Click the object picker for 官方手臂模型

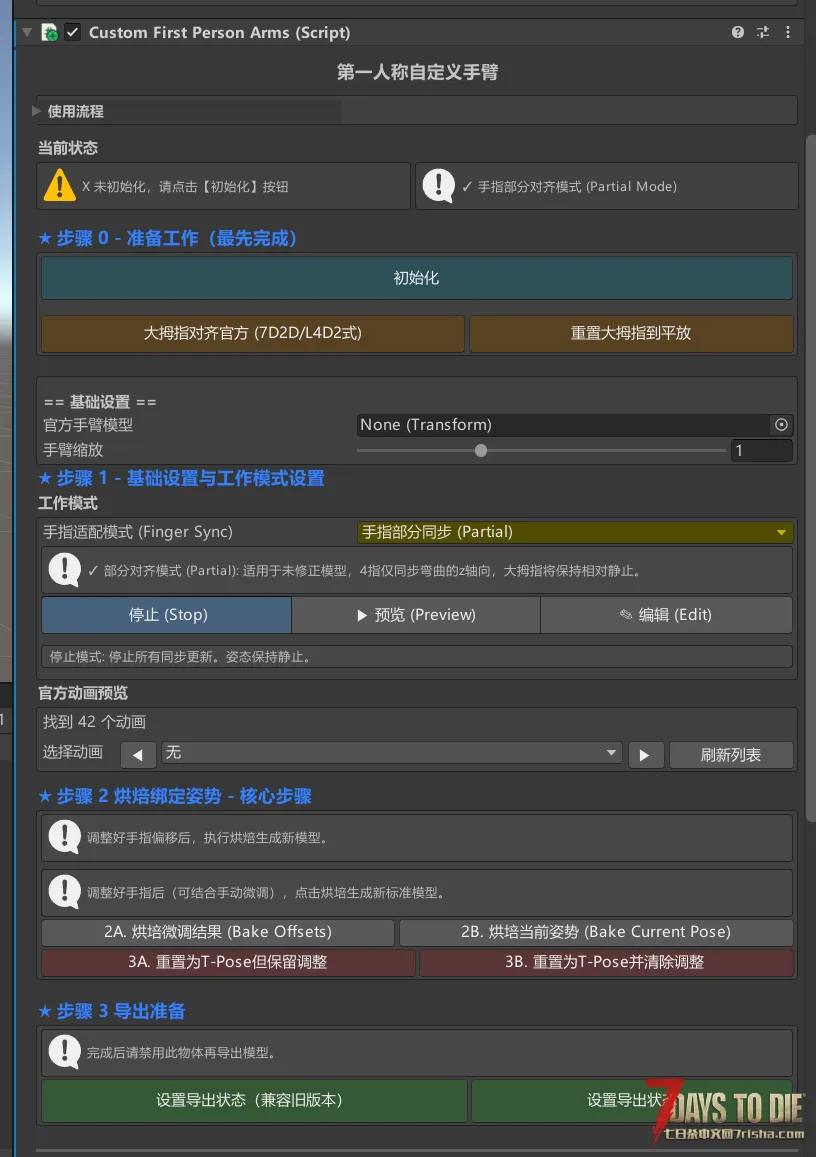click(x=782, y=425)
